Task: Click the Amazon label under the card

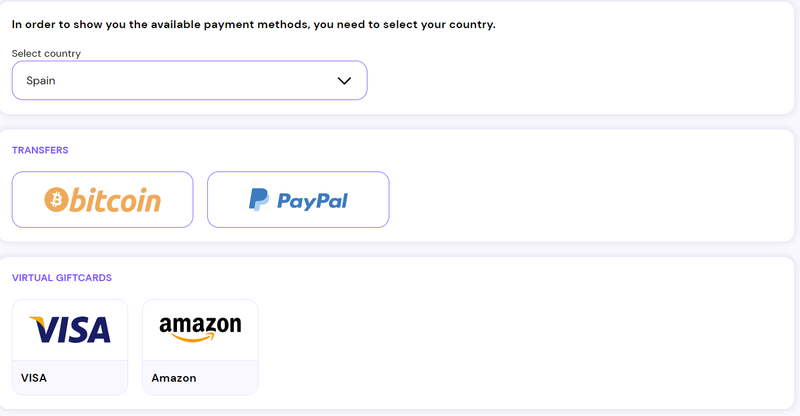Action: [173, 378]
